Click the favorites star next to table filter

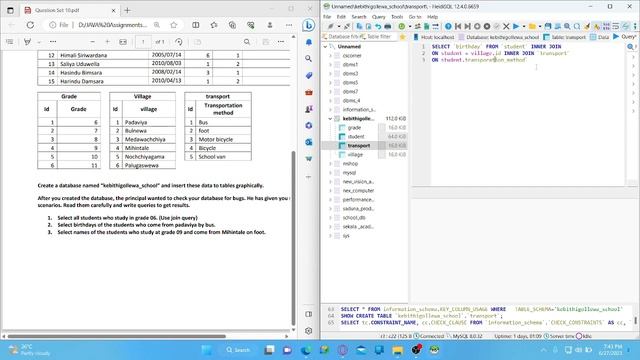402,37
